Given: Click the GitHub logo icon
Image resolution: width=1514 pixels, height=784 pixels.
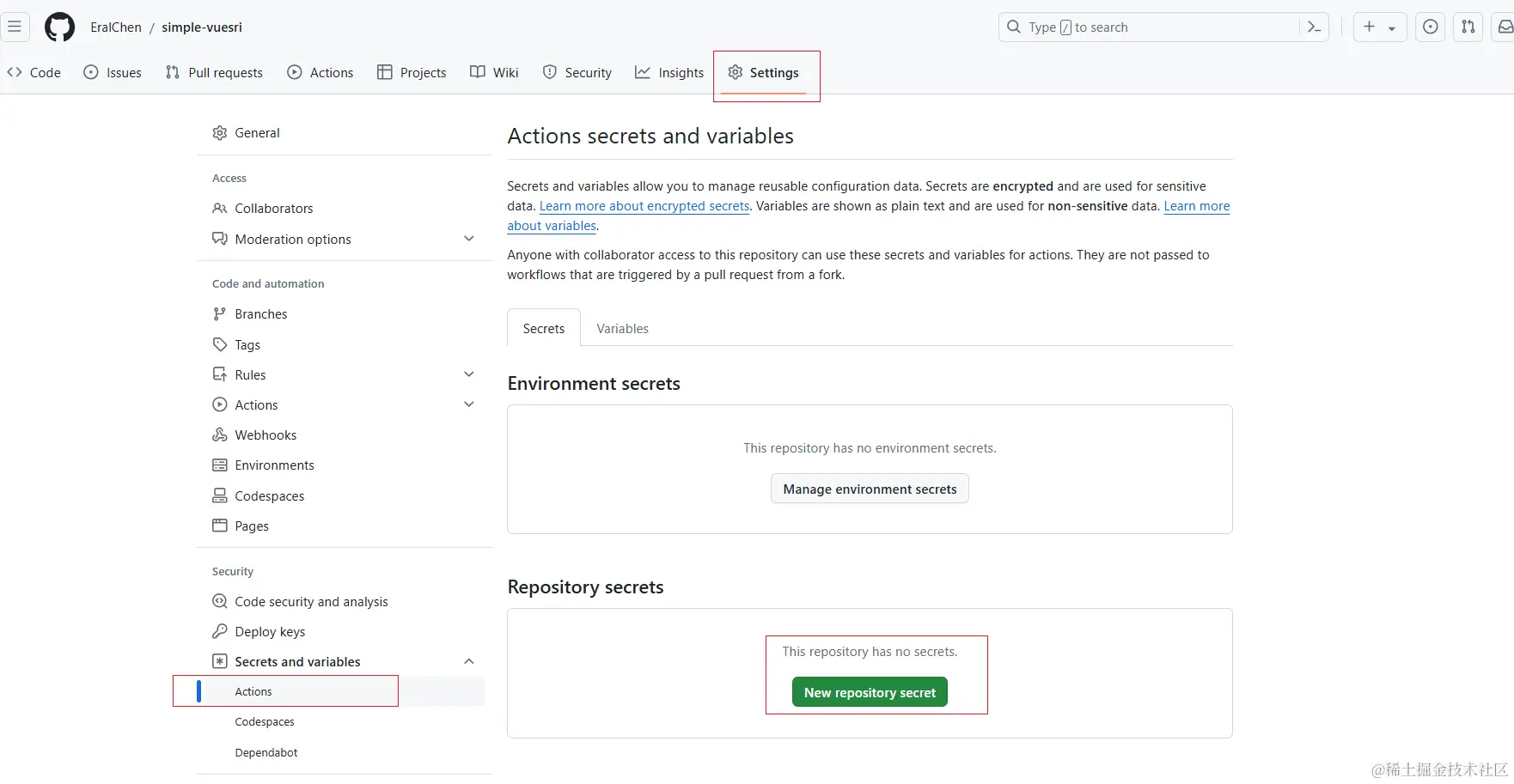Looking at the screenshot, I should point(59,27).
